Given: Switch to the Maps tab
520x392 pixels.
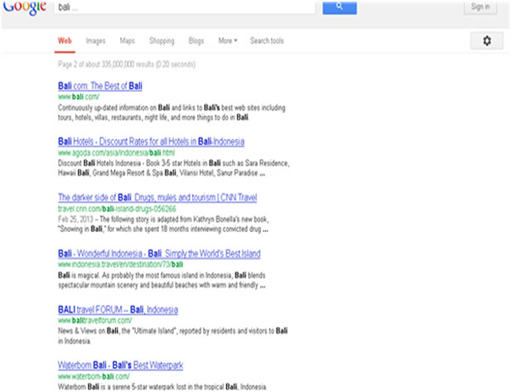Looking at the screenshot, I should point(127,41).
